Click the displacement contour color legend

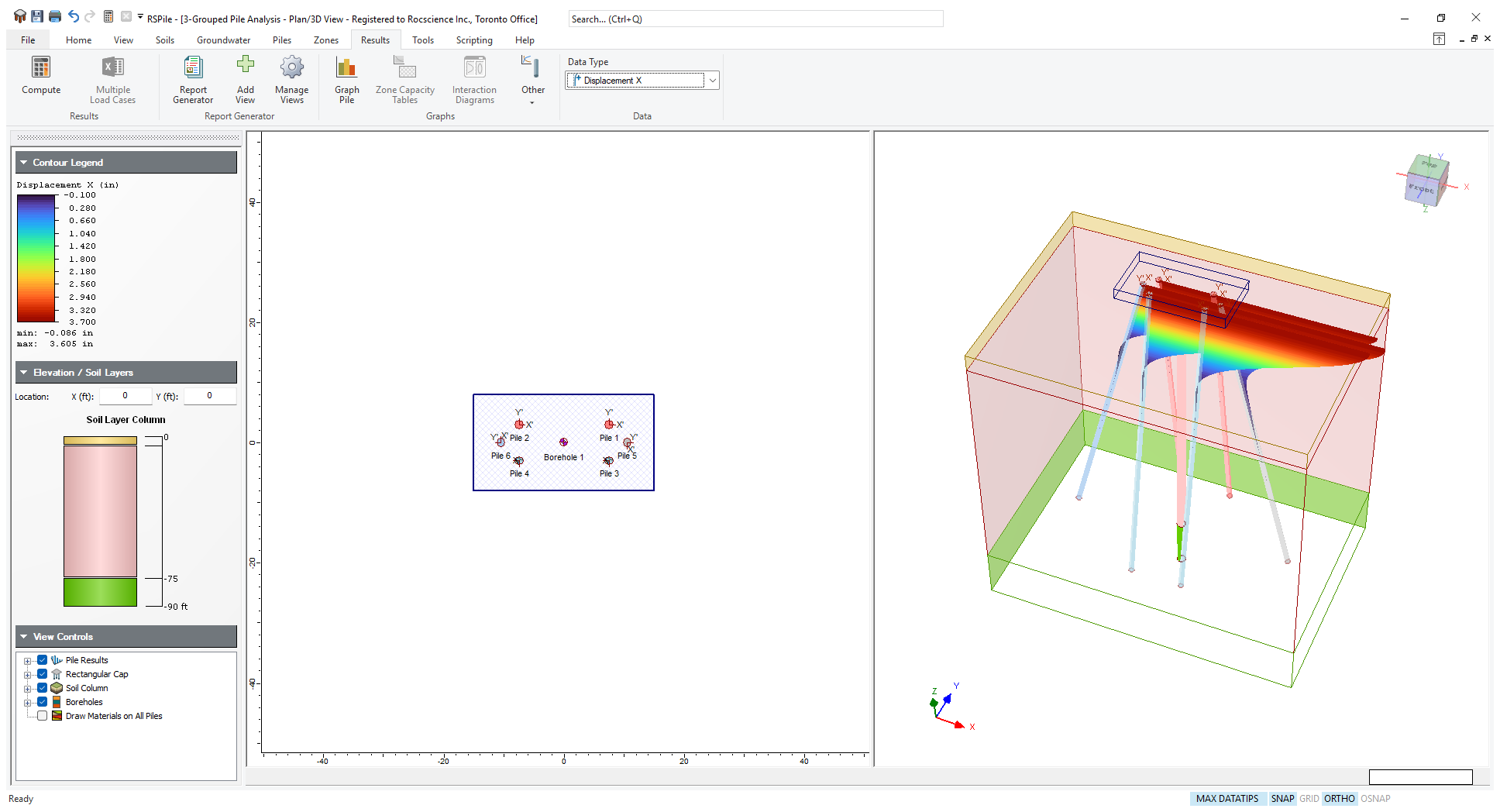pos(34,260)
